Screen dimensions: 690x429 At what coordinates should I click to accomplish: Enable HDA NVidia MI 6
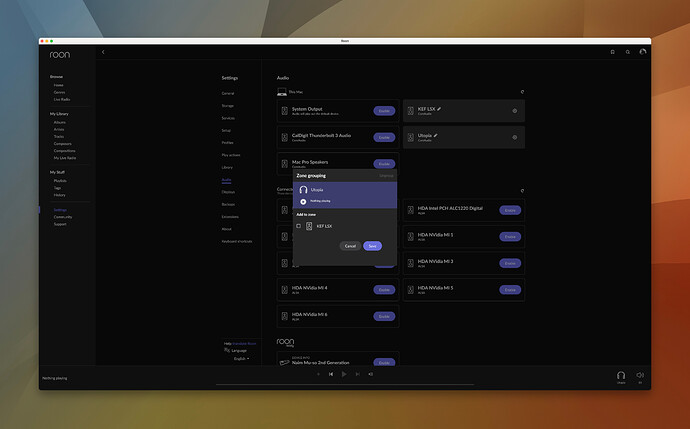click(384, 316)
